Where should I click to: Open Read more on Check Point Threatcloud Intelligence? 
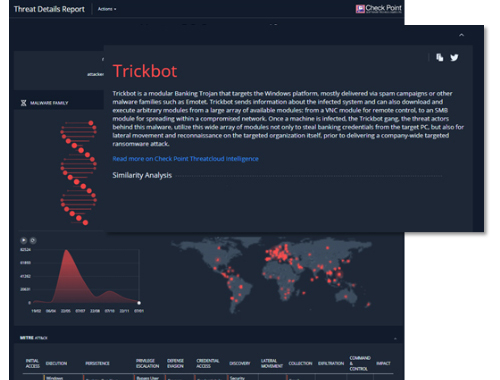185,159
